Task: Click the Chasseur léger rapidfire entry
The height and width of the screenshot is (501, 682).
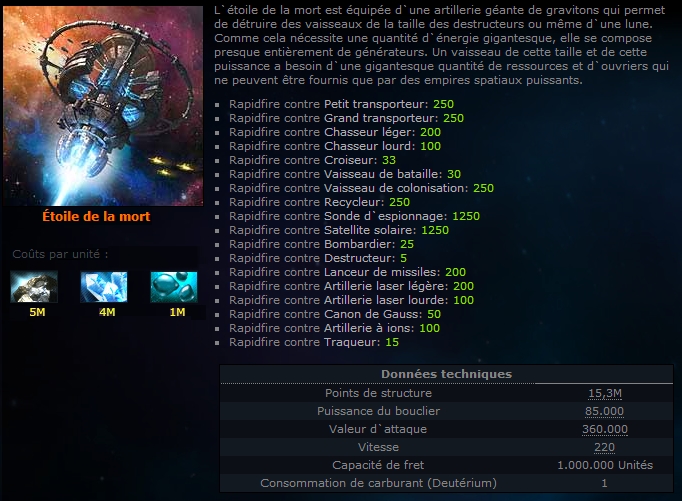Action: pos(335,132)
